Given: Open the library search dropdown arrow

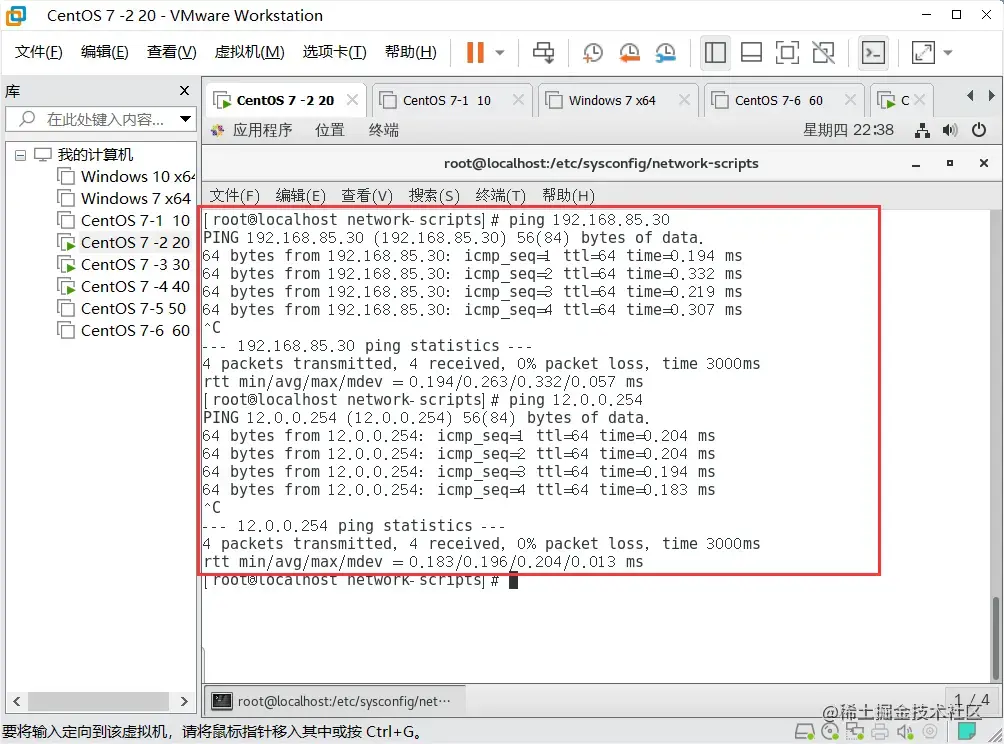Looking at the screenshot, I should [x=185, y=119].
